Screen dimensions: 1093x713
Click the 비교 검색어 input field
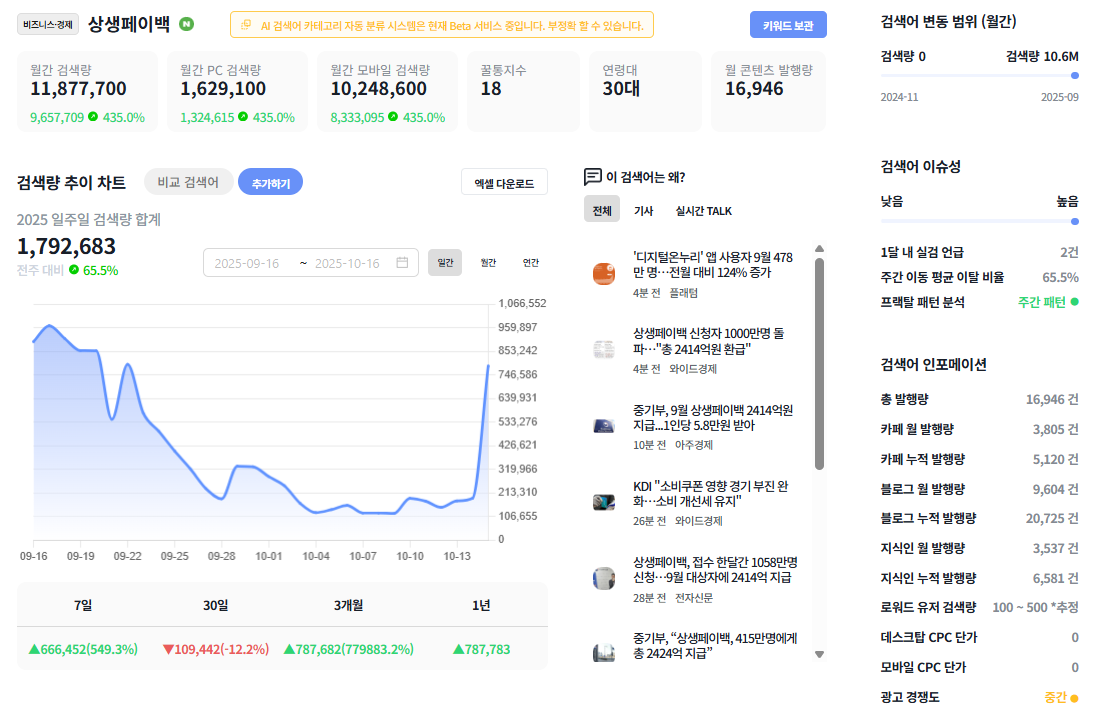188,183
